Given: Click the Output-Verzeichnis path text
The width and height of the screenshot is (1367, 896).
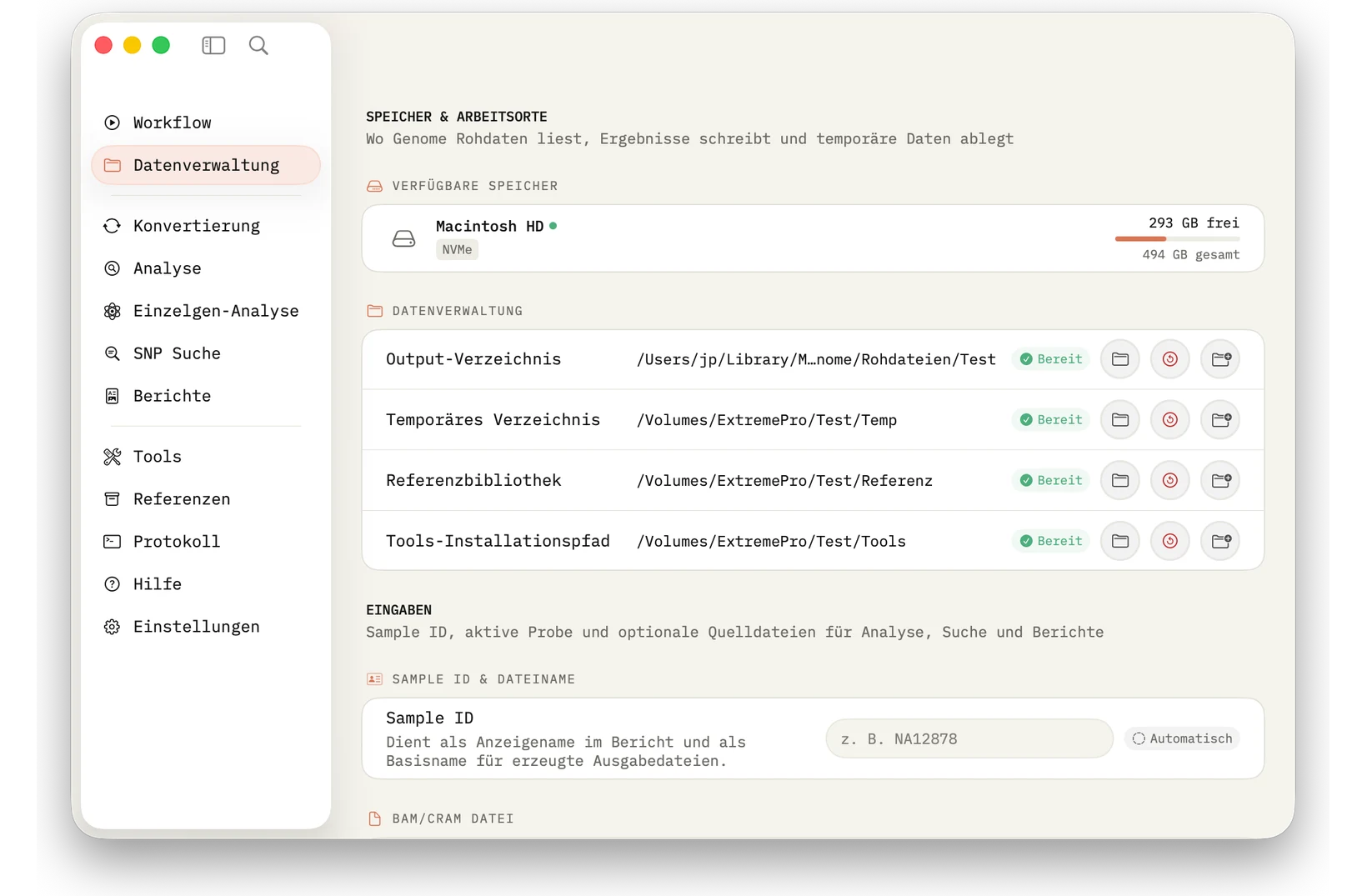Looking at the screenshot, I should 816,359.
